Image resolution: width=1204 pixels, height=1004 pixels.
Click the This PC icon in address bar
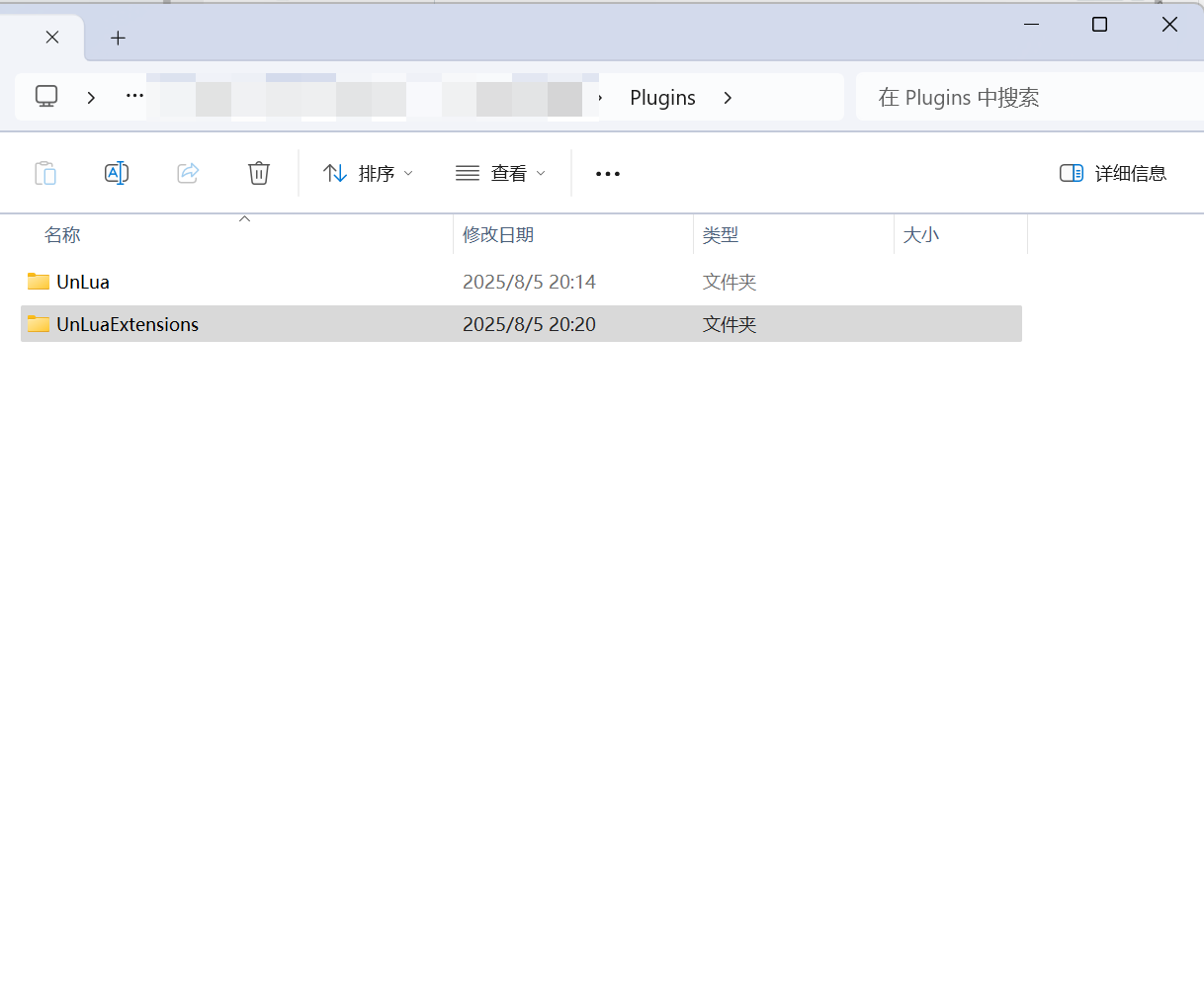click(46, 96)
